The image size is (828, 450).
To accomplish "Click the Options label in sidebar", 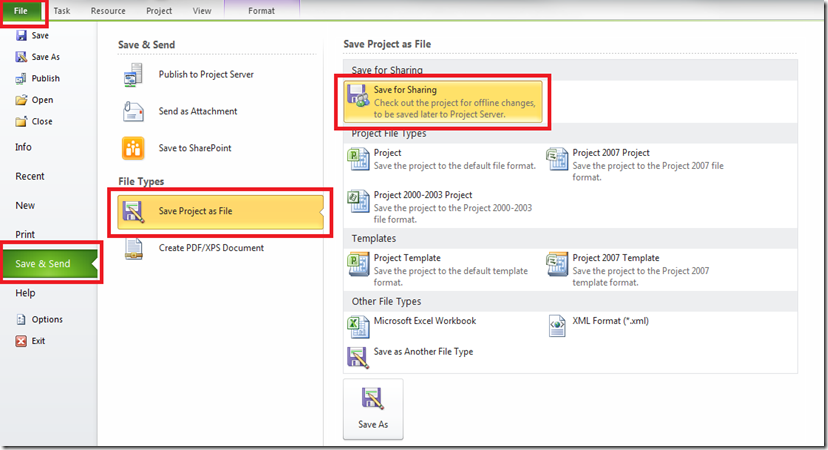I will (x=47, y=320).
